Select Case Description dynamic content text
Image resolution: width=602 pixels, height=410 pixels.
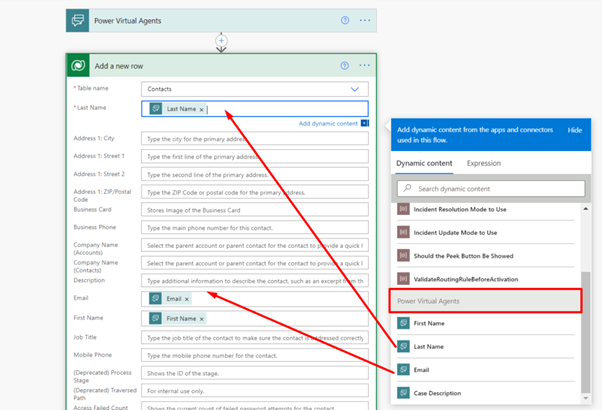click(437, 393)
